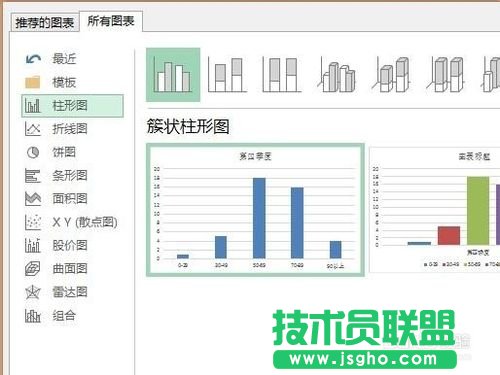500x375 pixels.
Task: Select the 面积图 category label
Action: [x=70, y=199]
